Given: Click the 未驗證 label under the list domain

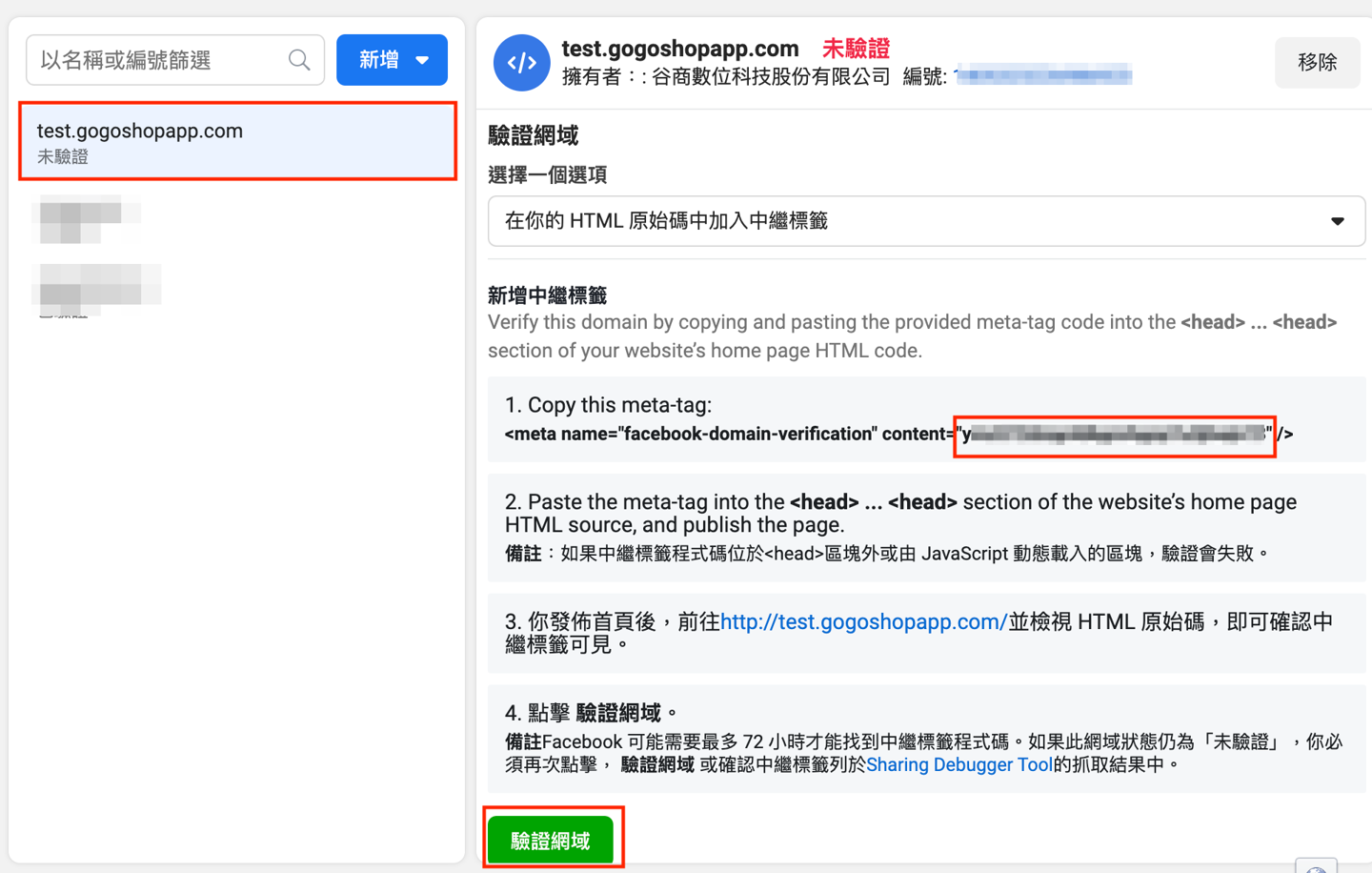Looking at the screenshot, I should click(63, 156).
